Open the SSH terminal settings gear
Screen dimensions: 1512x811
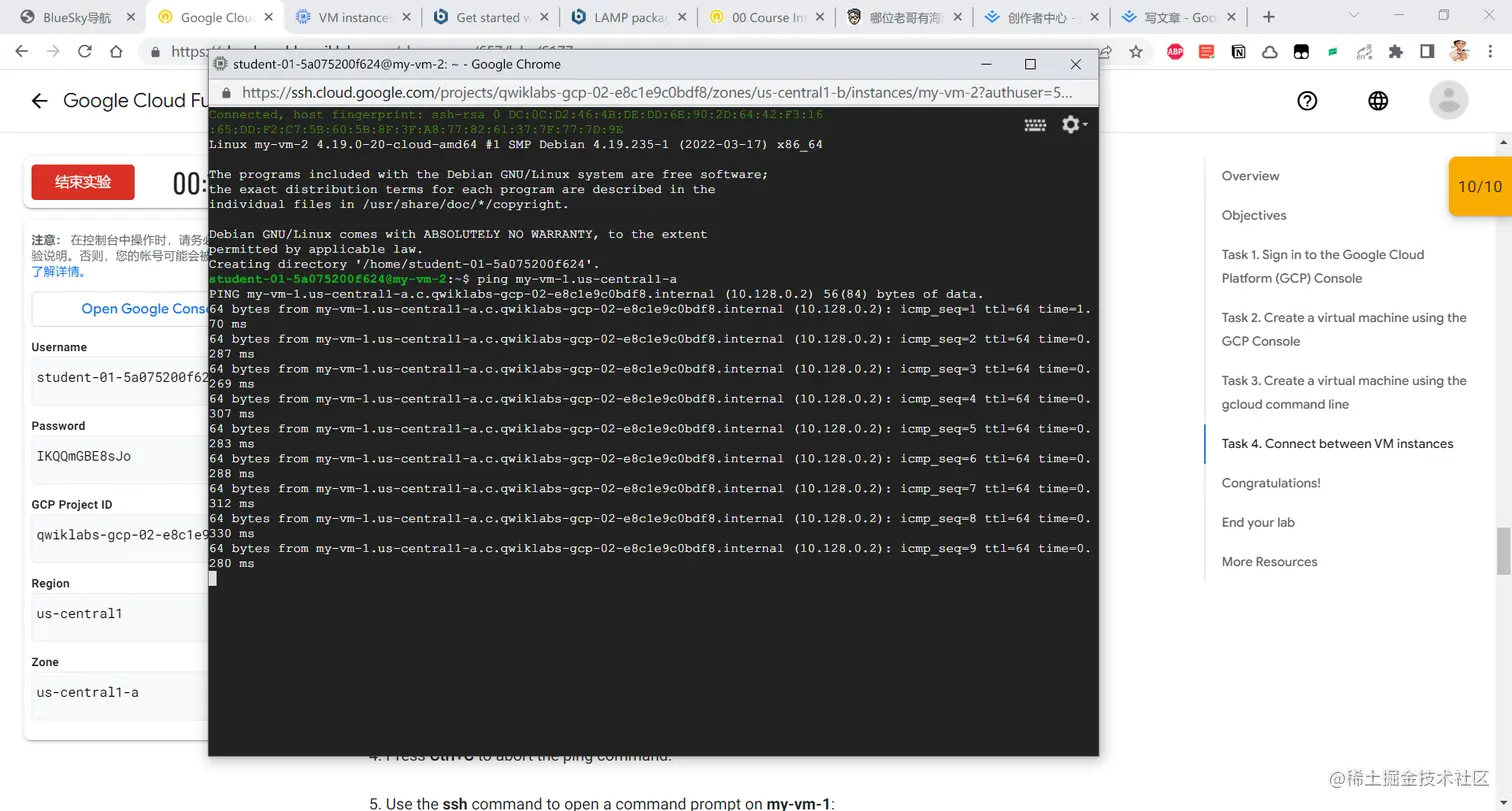click(1074, 125)
